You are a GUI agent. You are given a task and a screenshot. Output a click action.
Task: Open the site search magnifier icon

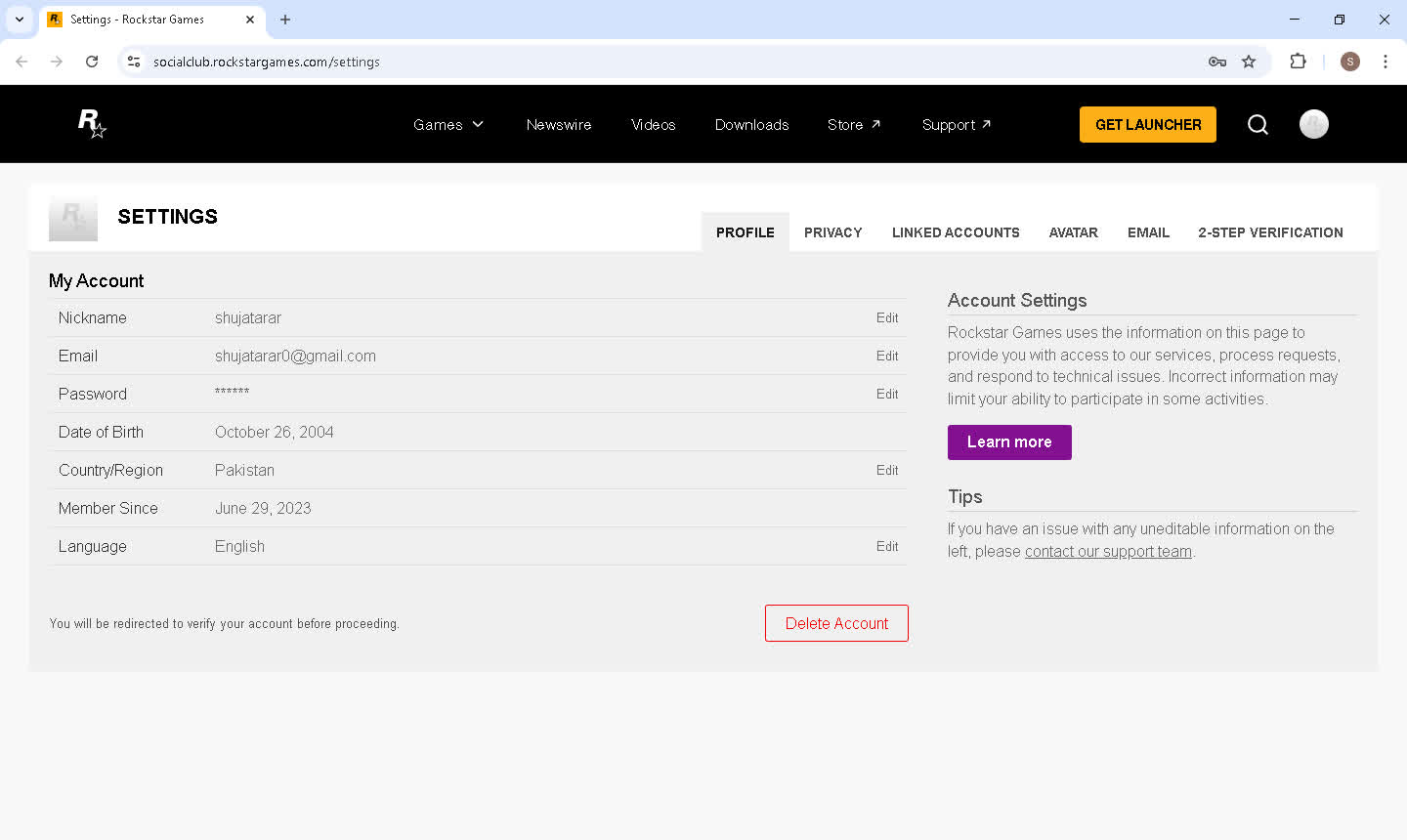pyautogui.click(x=1258, y=124)
